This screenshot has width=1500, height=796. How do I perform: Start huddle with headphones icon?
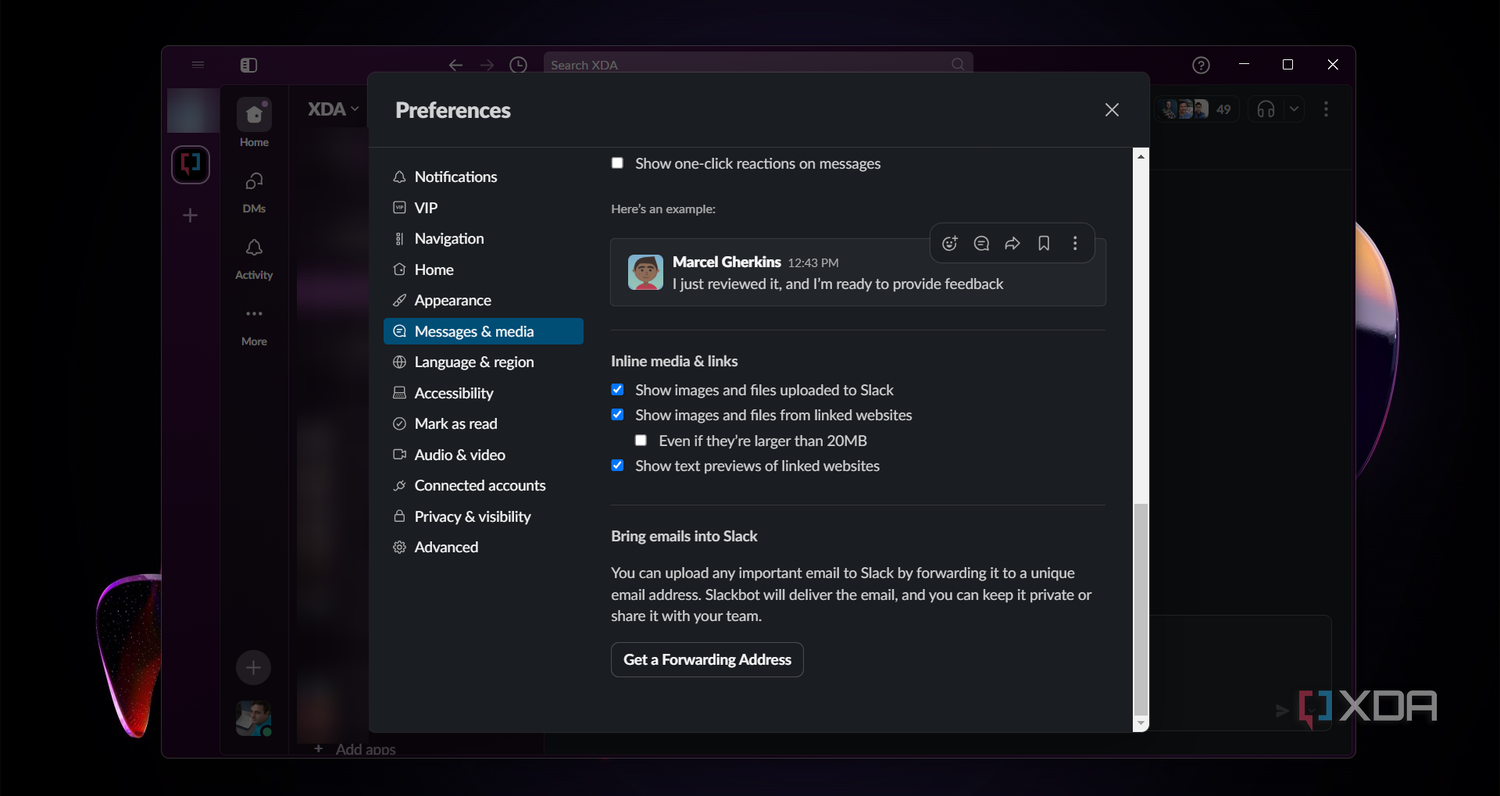click(x=1266, y=109)
